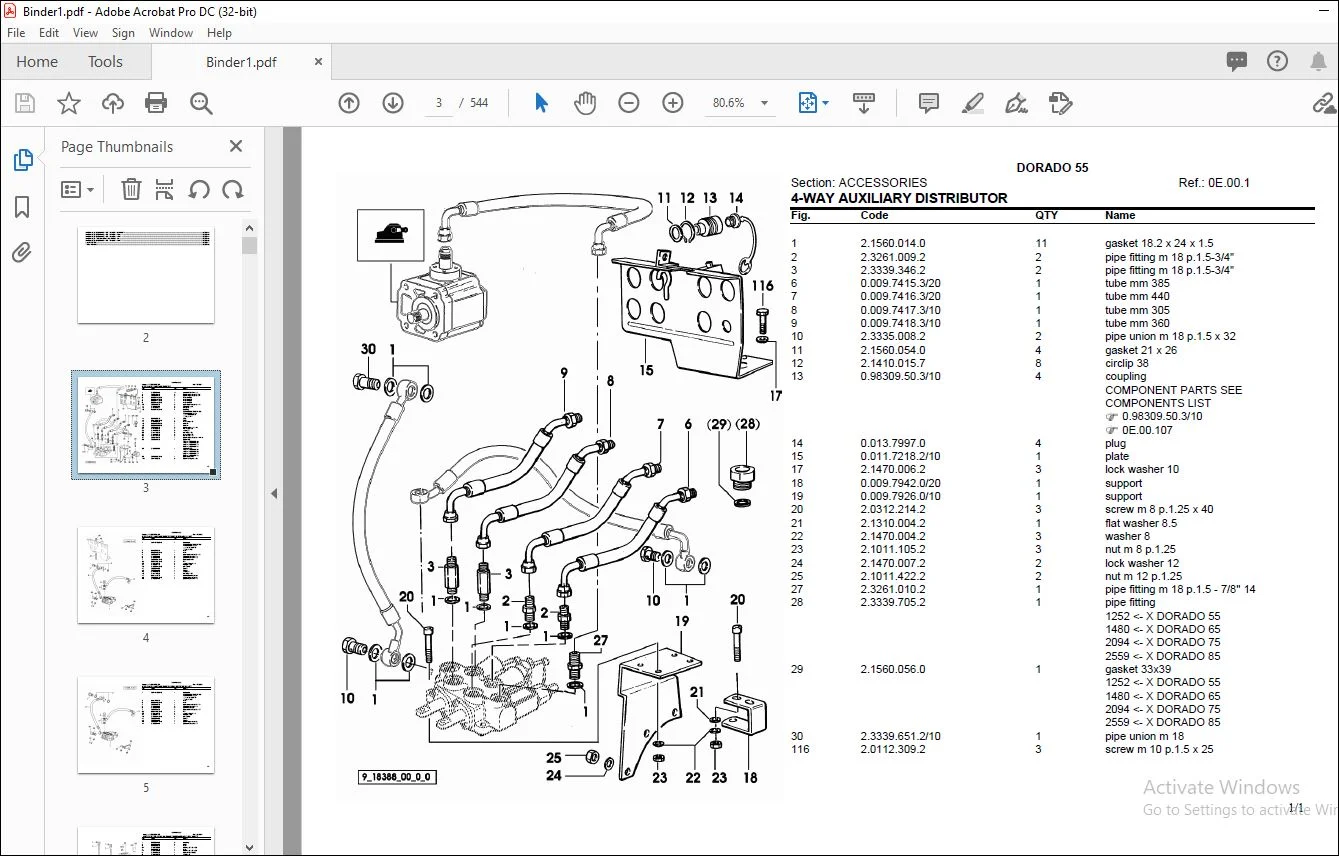1339x856 pixels.
Task: Open the thumbnails options dropdown menu
Action: pos(77,189)
